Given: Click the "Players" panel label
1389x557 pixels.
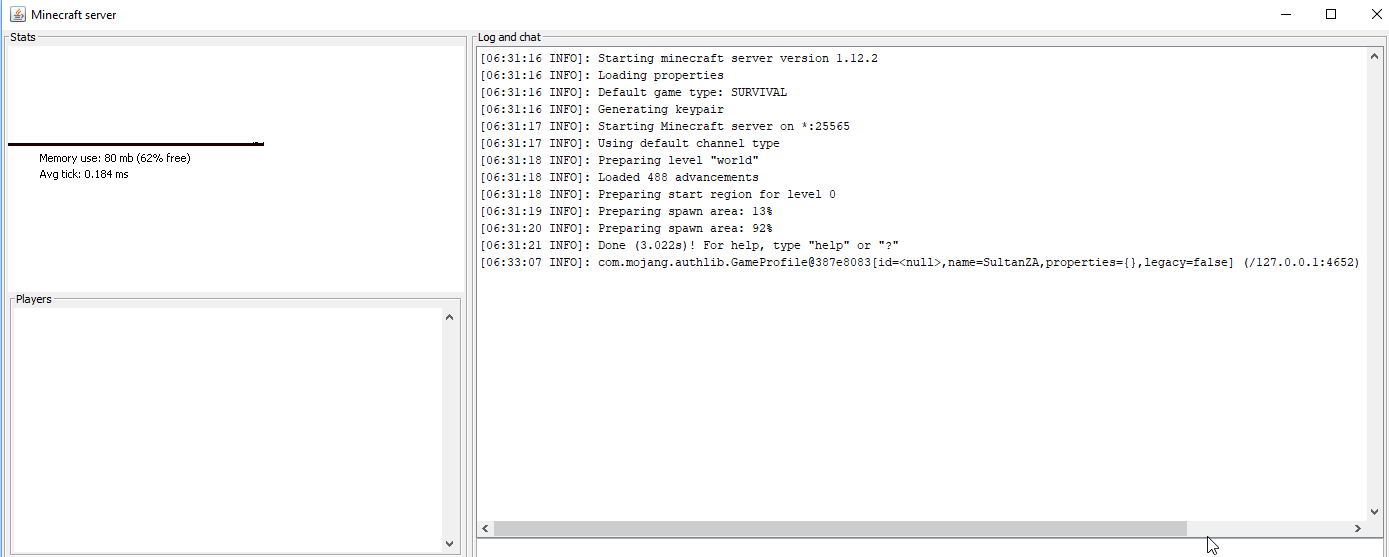Looking at the screenshot, I should click(34, 299).
